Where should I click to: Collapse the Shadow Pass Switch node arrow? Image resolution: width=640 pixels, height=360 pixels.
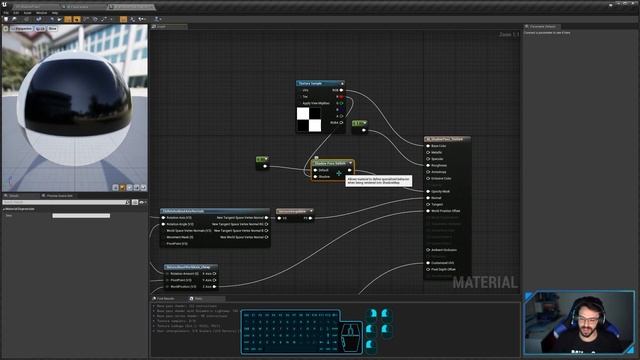[x=350, y=163]
